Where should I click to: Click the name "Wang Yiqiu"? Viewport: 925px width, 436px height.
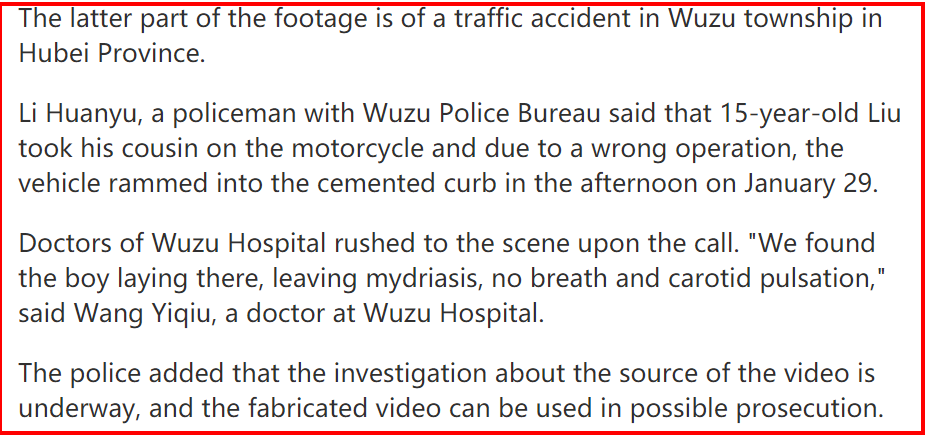[149, 313]
